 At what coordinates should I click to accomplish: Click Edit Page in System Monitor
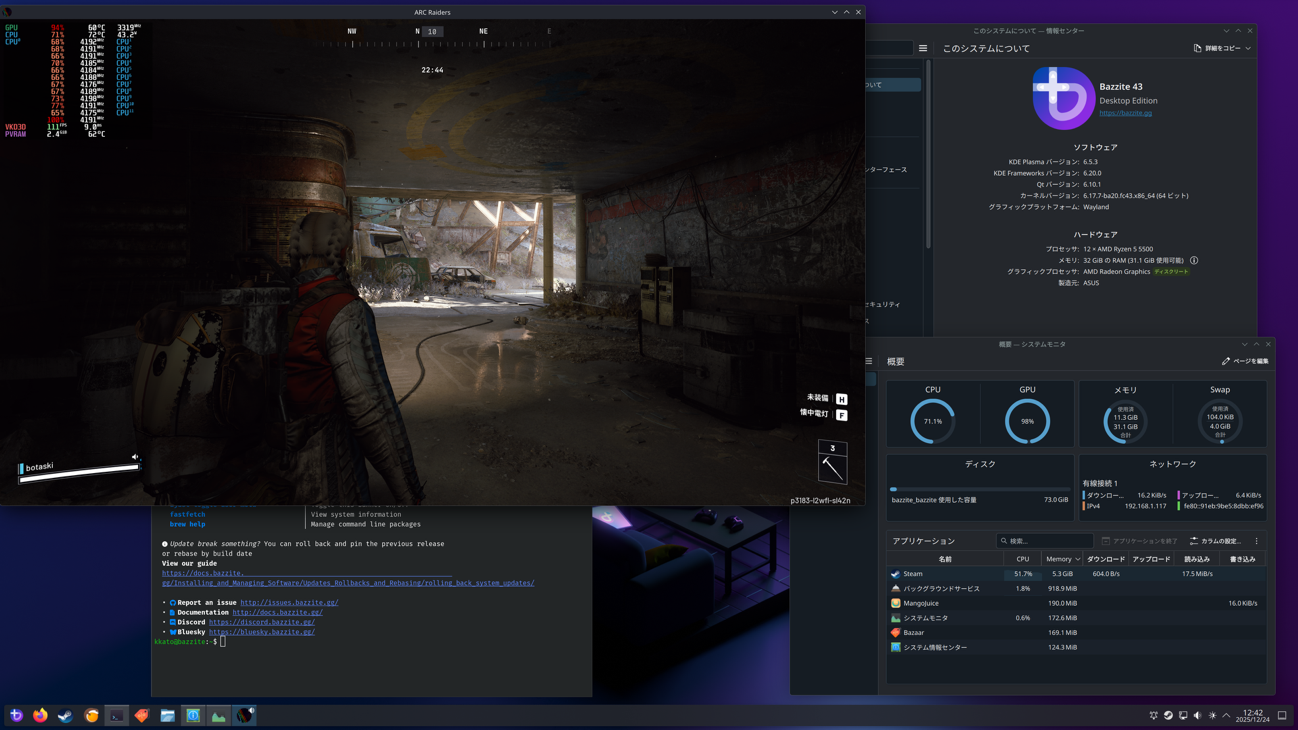tap(1245, 361)
